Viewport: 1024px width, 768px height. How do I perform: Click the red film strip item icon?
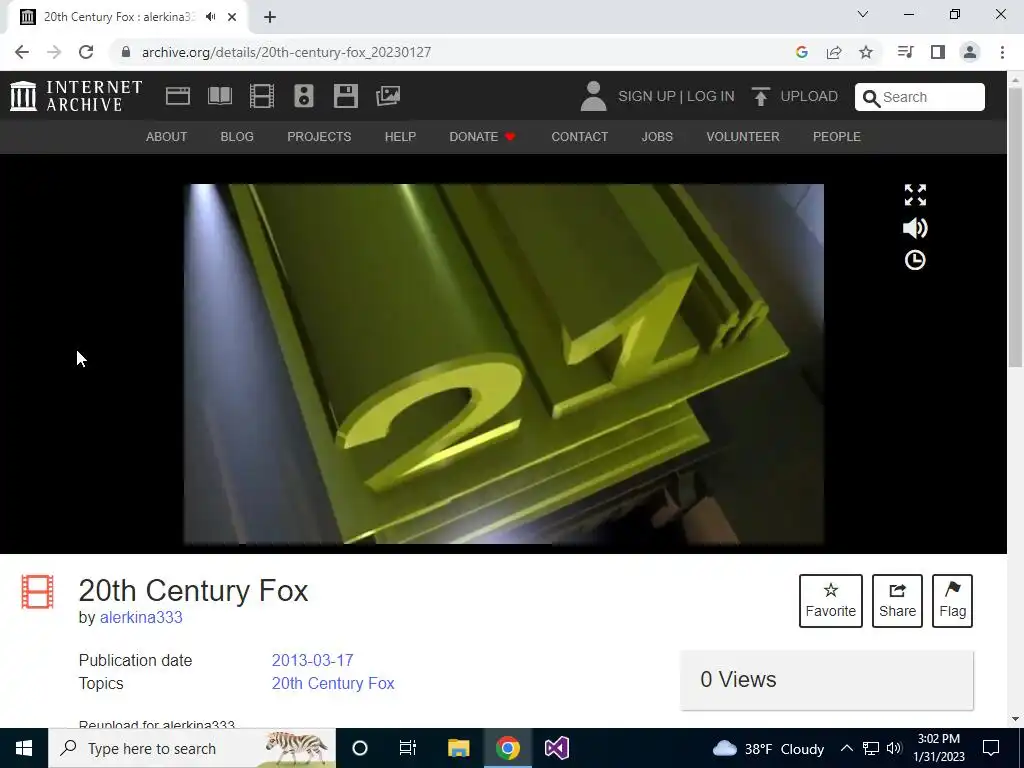(37, 592)
